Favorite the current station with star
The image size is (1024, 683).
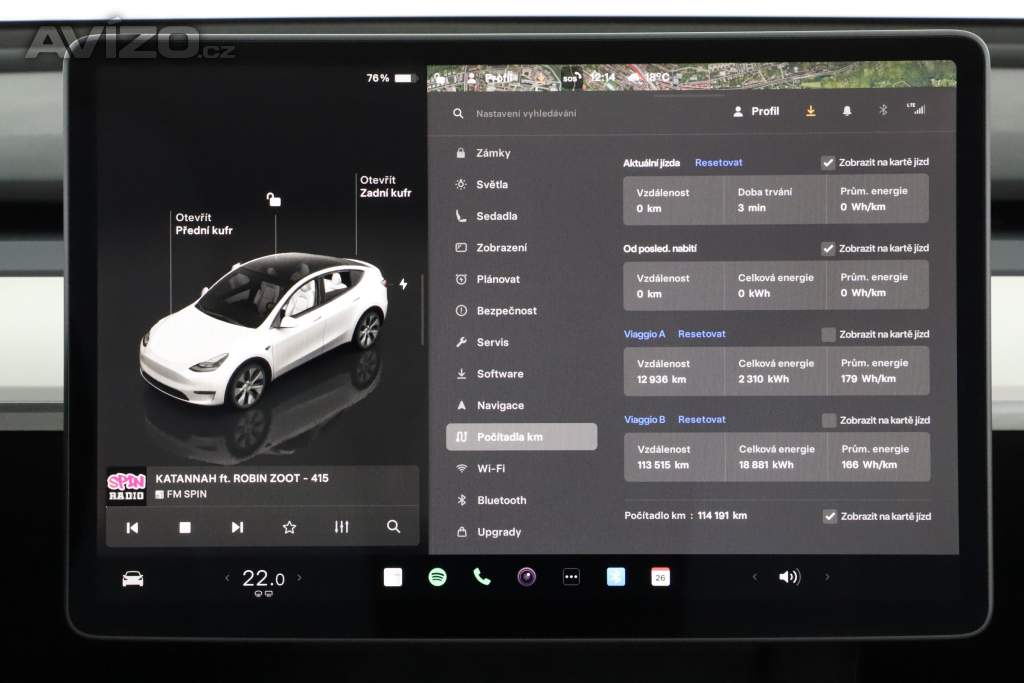pos(289,527)
